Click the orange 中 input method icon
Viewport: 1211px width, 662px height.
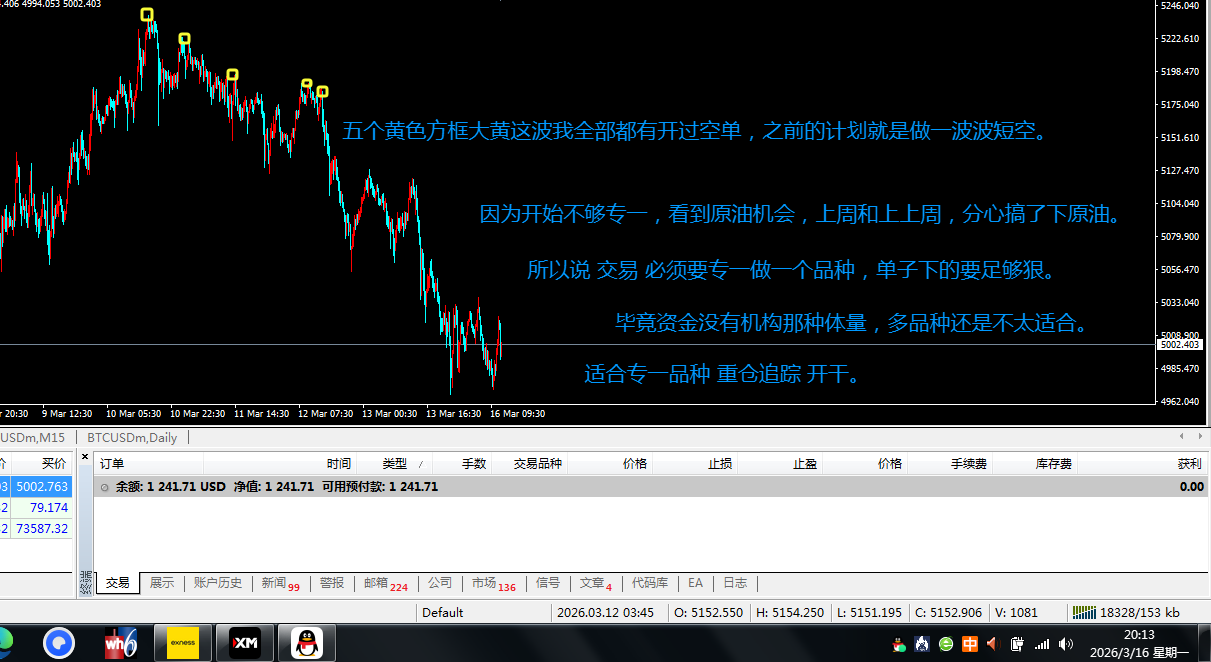click(x=969, y=644)
